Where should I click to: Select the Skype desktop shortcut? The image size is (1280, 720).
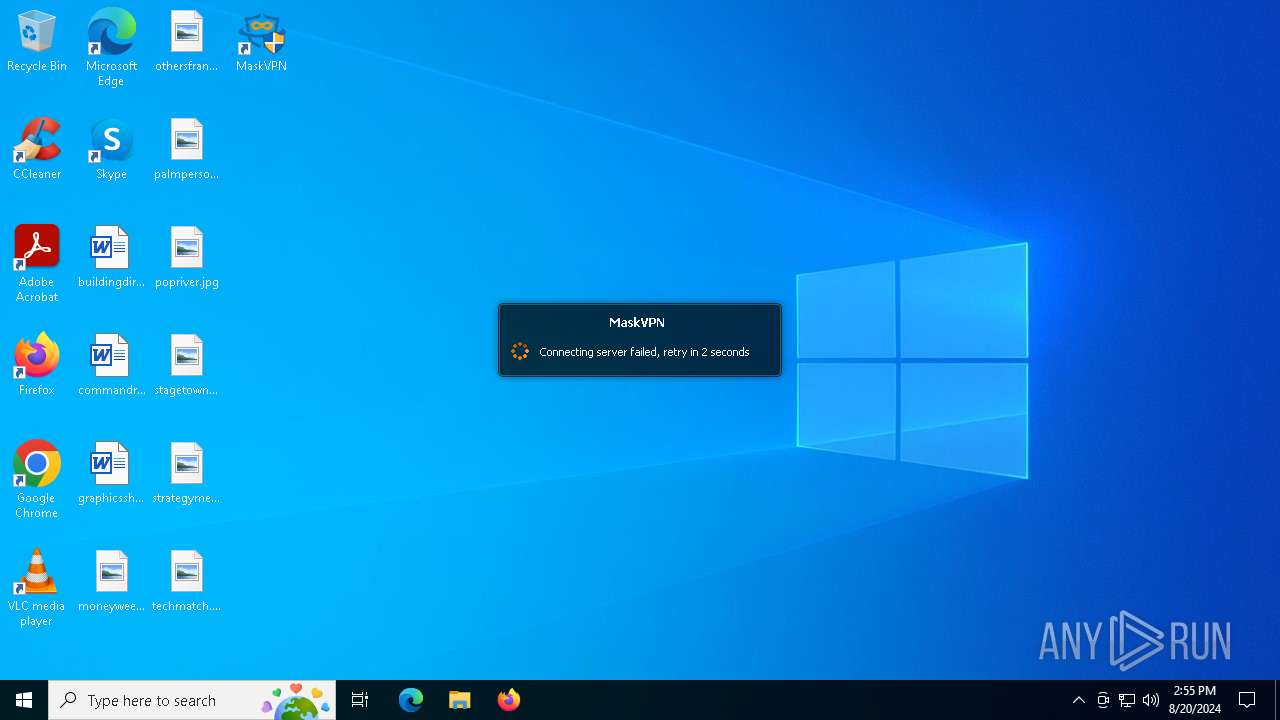click(111, 150)
